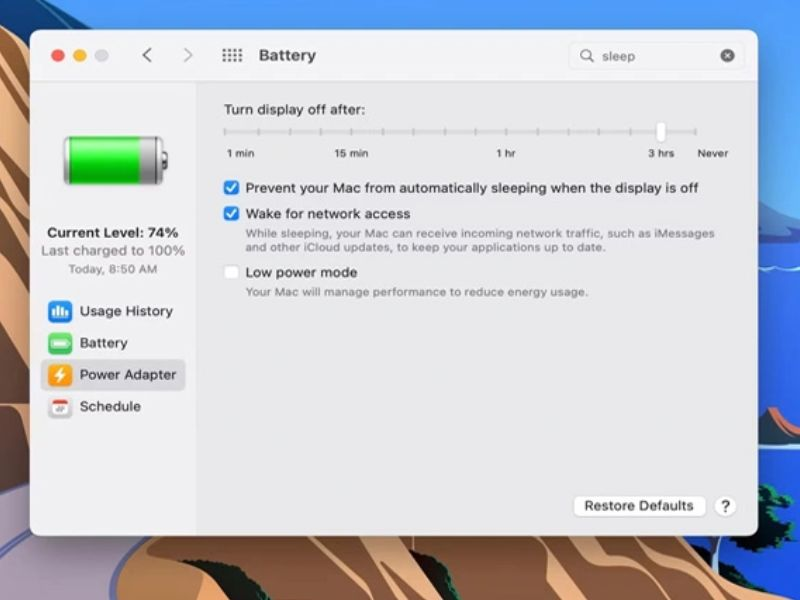Click the Wake for network access description
Image resolution: width=800 pixels, height=600 pixels.
pyautogui.click(x=480, y=240)
